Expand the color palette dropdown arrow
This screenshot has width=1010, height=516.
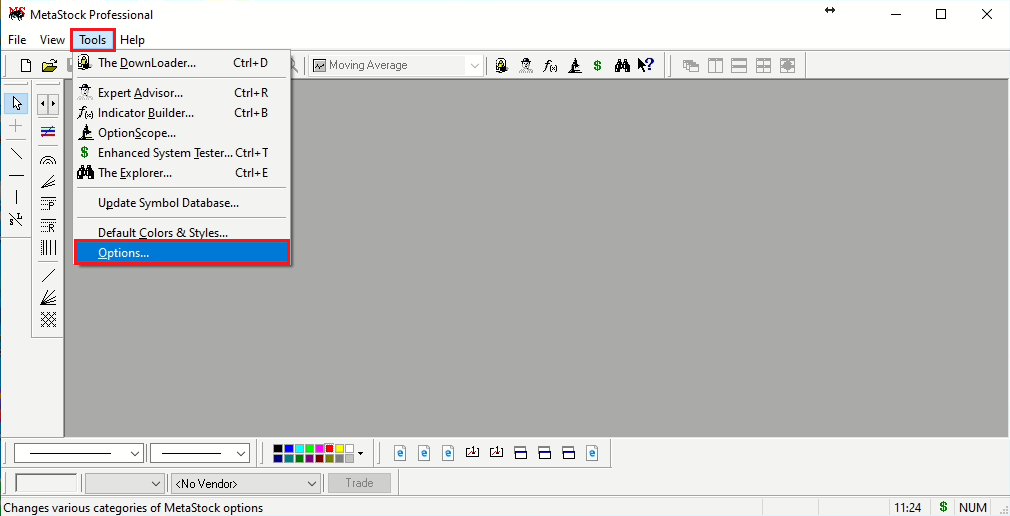coord(361,454)
